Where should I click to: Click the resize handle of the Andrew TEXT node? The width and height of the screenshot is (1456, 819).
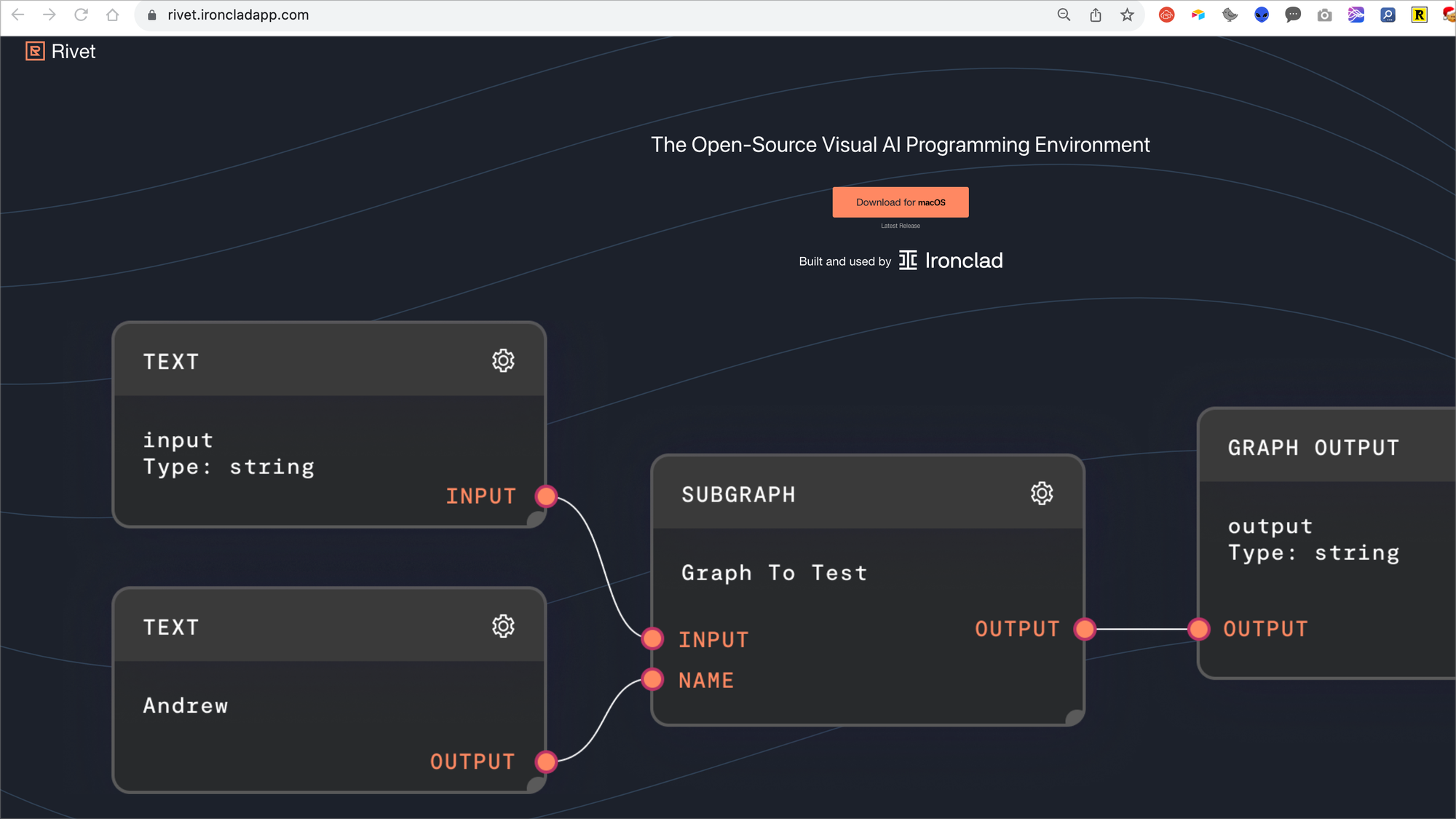tap(537, 784)
